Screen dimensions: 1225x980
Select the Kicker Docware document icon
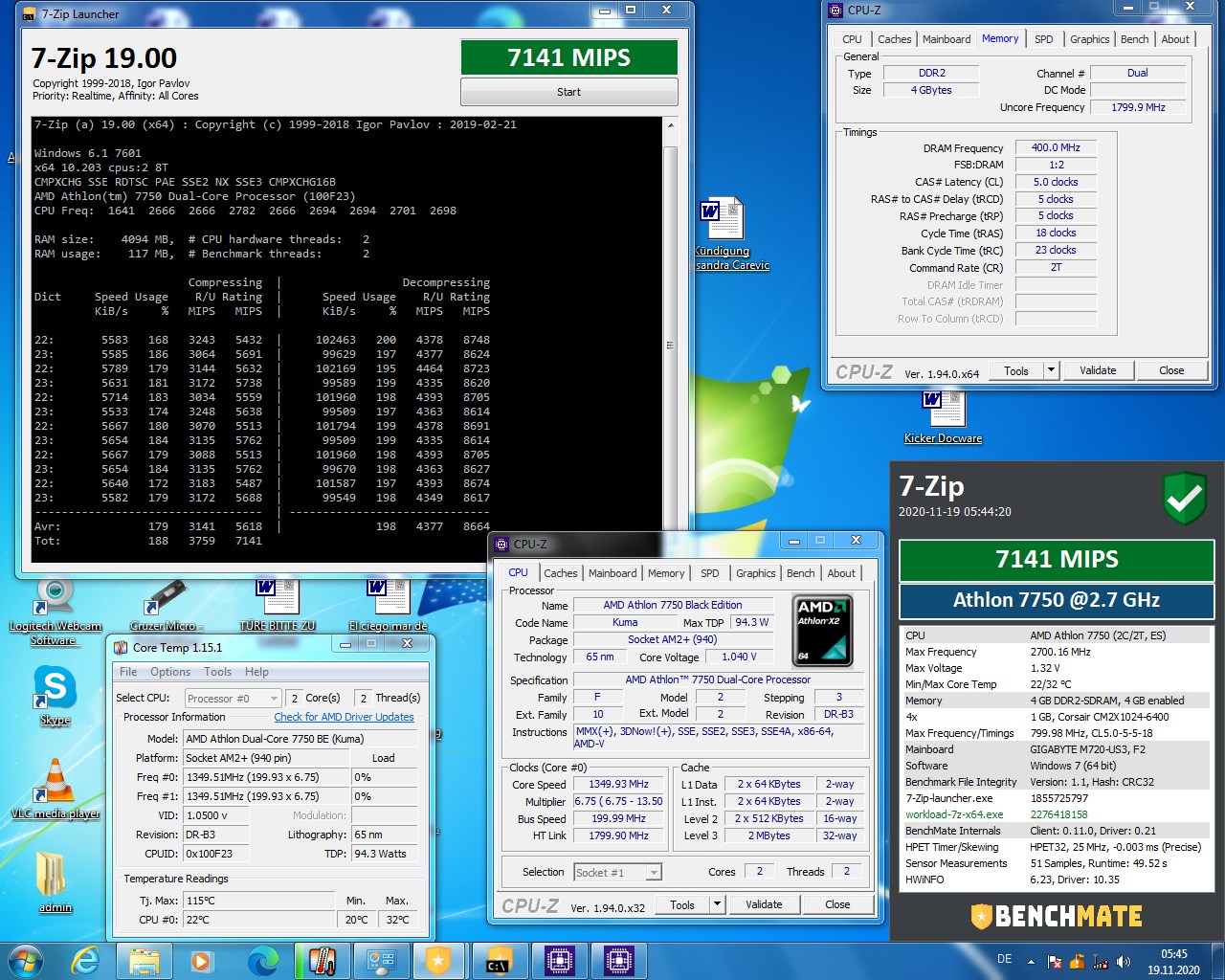coord(944,417)
